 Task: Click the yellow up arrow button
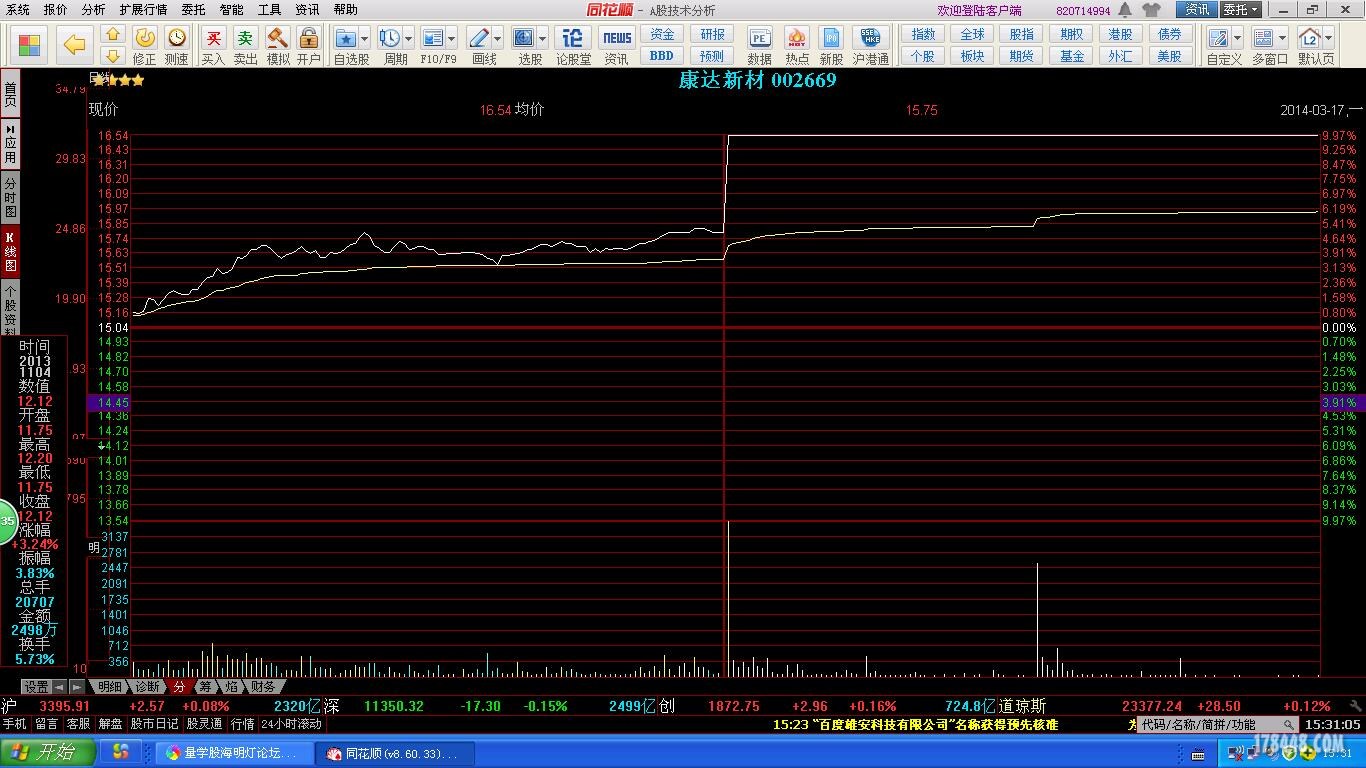pyautogui.click(x=113, y=35)
